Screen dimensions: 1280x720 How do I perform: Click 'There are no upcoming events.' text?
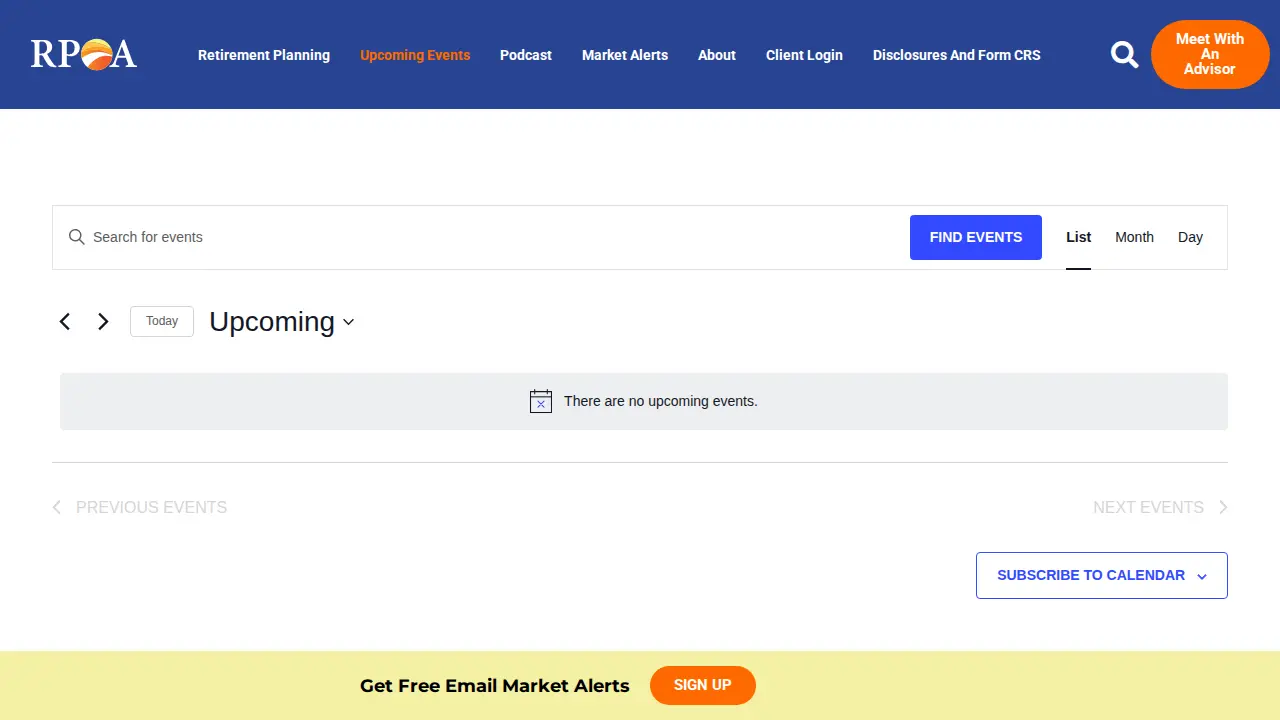[x=661, y=401]
